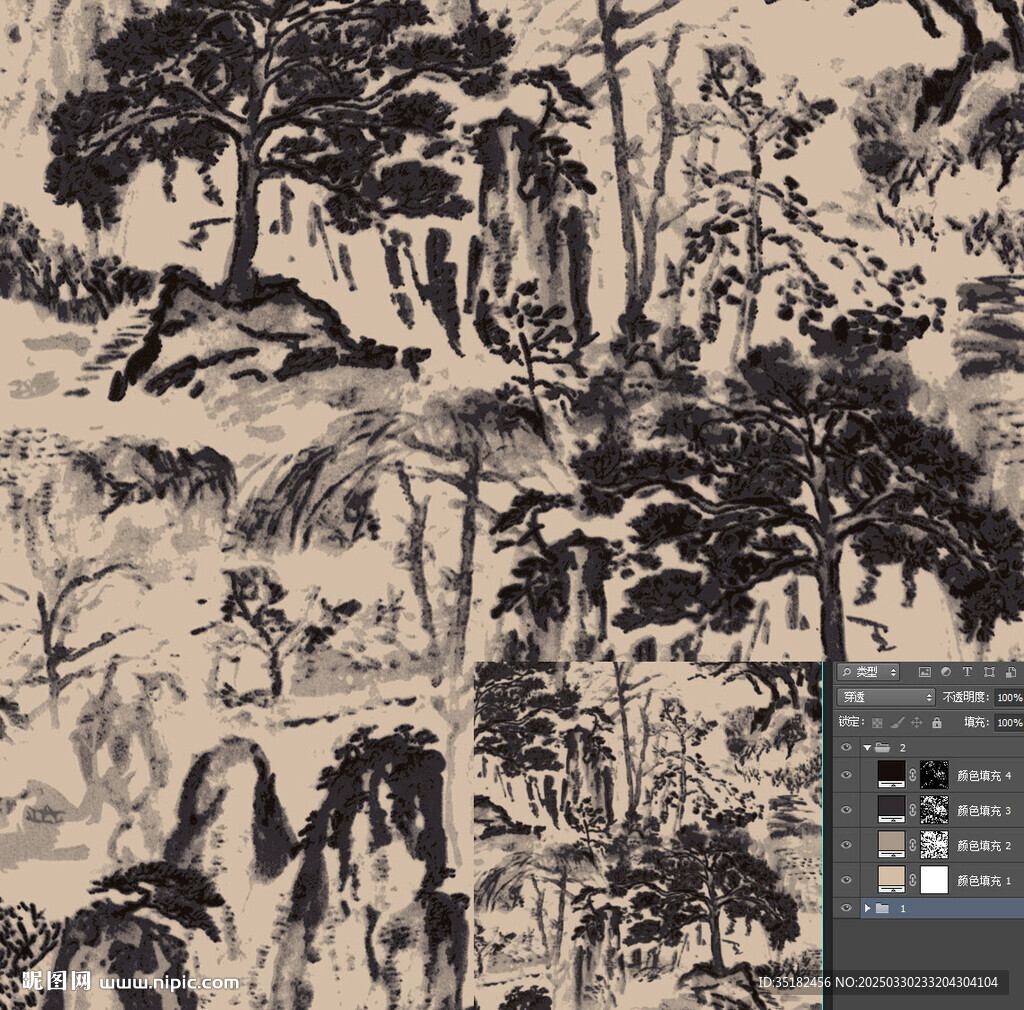The height and width of the screenshot is (1010, 1024).
Task: Hide the 颜色填充 4 layer
Action: 846,775
